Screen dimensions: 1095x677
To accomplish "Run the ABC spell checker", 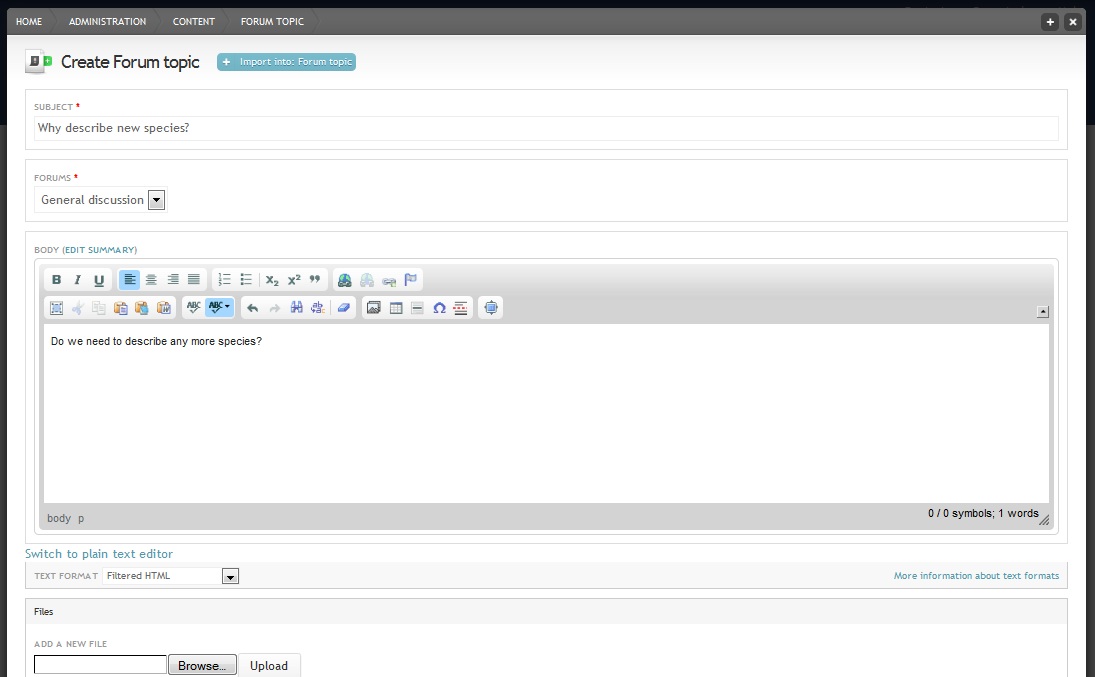I will (193, 307).
